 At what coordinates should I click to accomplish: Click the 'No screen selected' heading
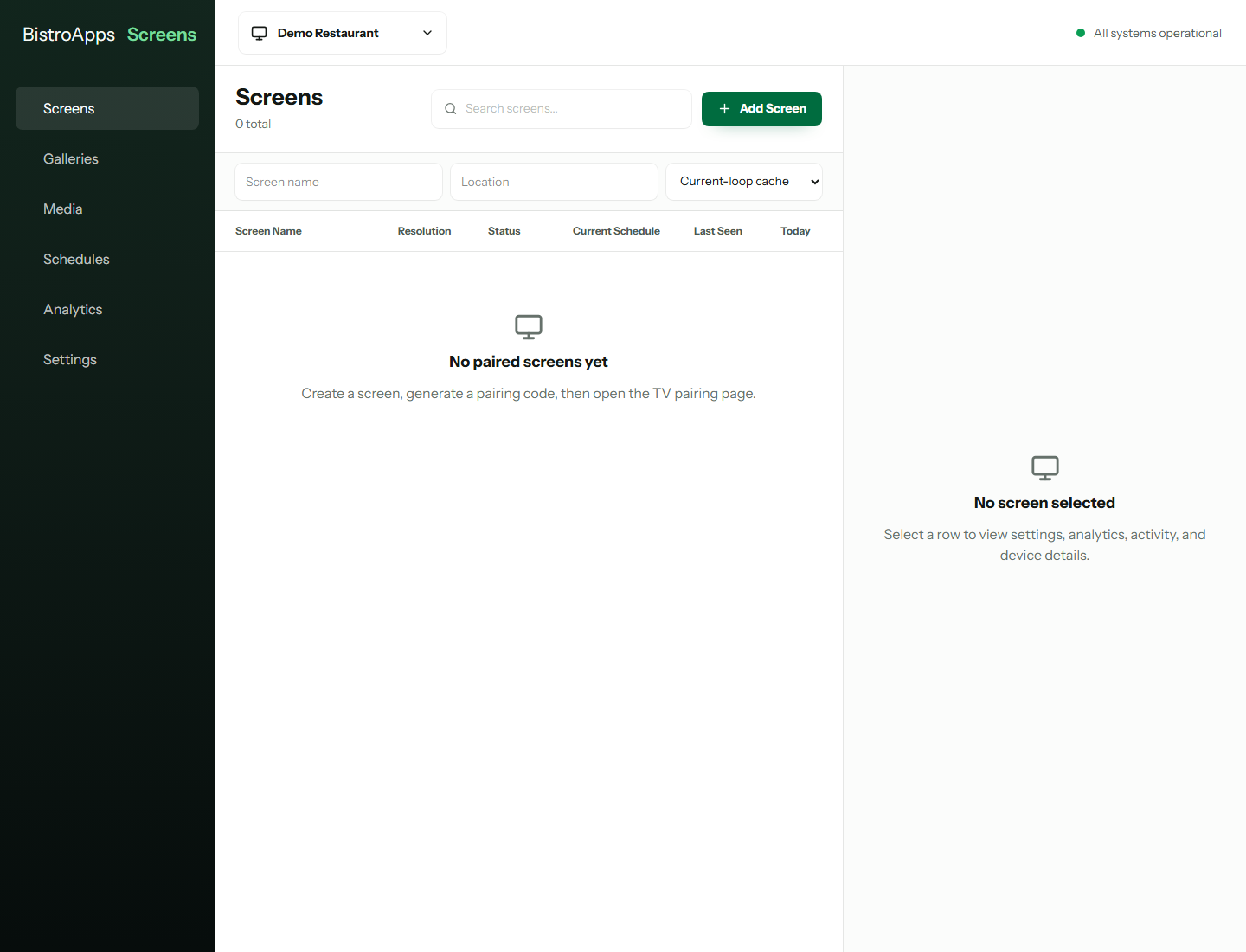tap(1044, 503)
